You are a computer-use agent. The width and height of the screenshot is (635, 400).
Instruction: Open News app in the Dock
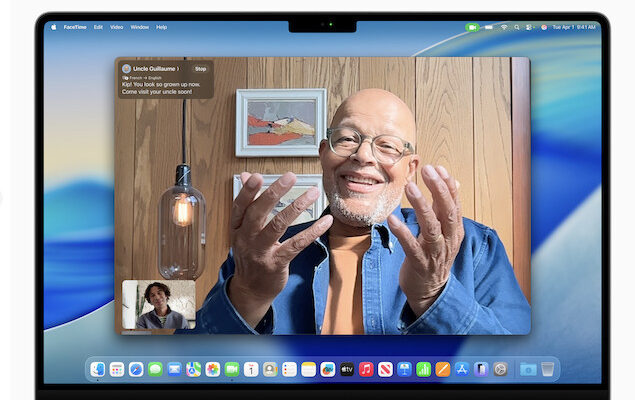(385, 369)
